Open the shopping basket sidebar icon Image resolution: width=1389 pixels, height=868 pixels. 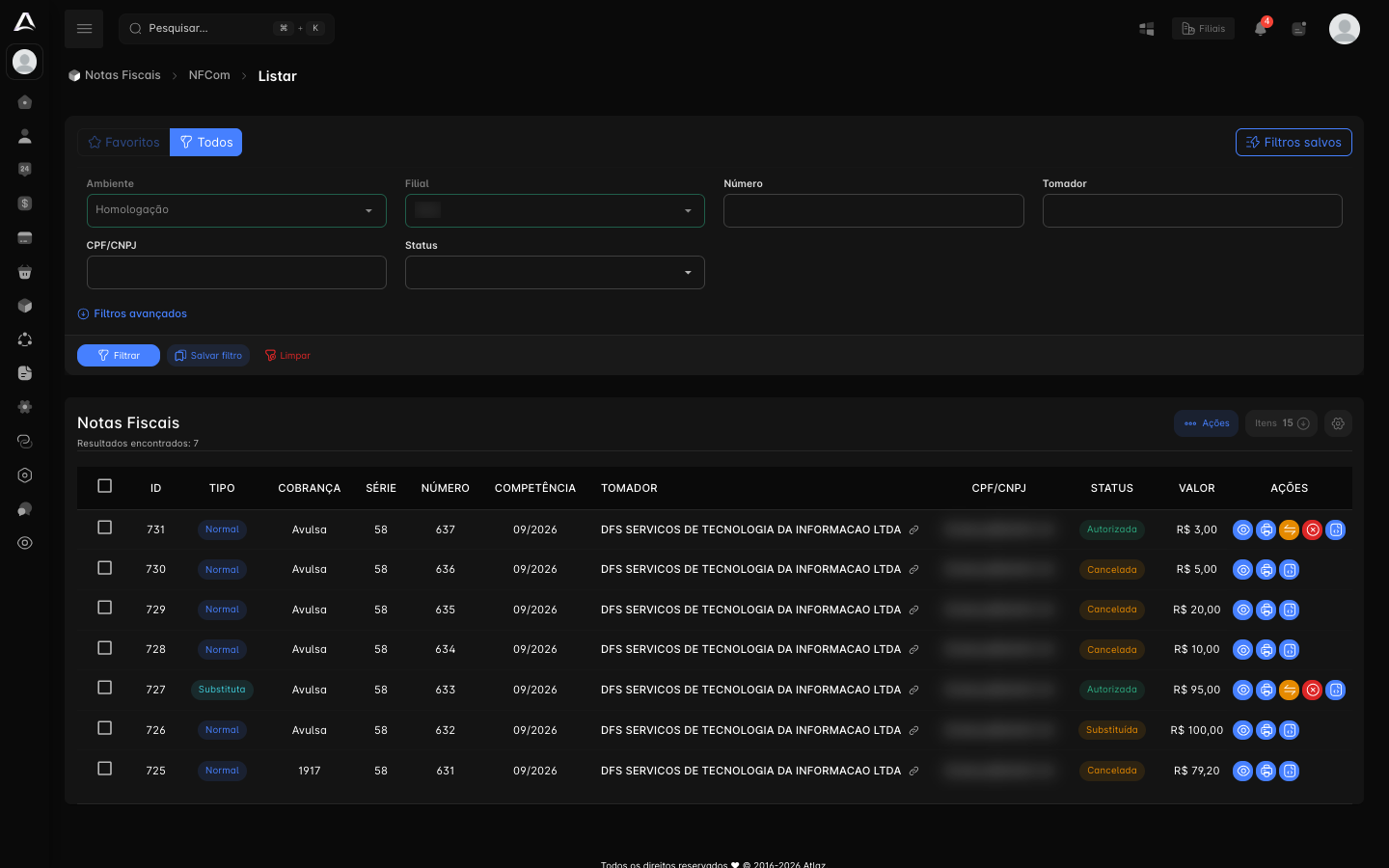pyautogui.click(x=25, y=272)
